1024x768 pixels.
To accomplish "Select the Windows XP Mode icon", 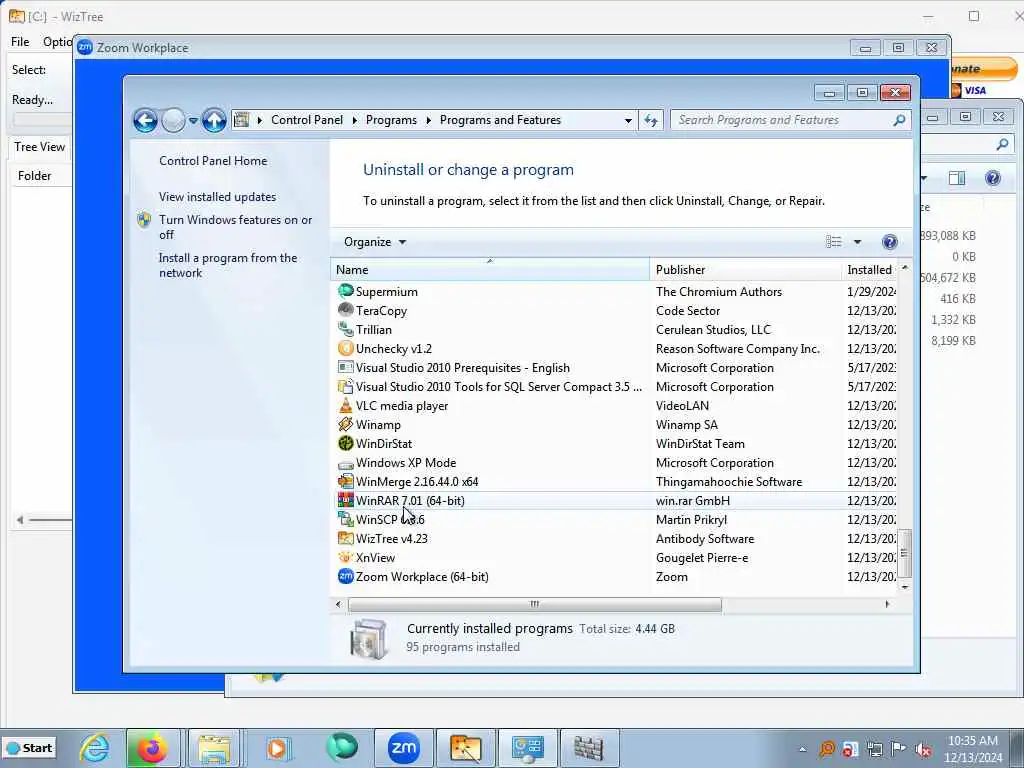I will pos(345,463).
